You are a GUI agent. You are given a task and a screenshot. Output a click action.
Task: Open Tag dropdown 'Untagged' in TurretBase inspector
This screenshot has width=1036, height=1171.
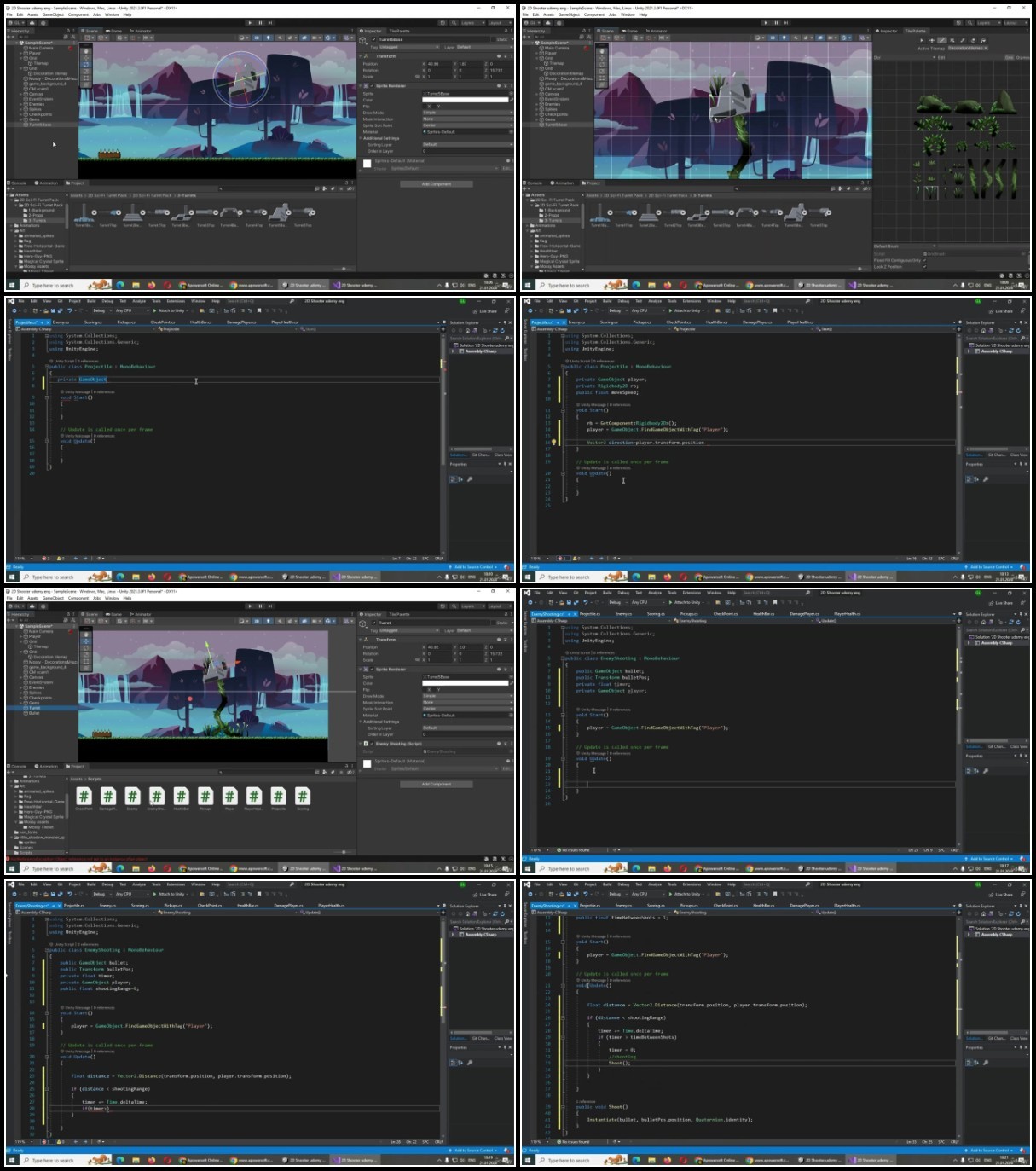[x=409, y=47]
